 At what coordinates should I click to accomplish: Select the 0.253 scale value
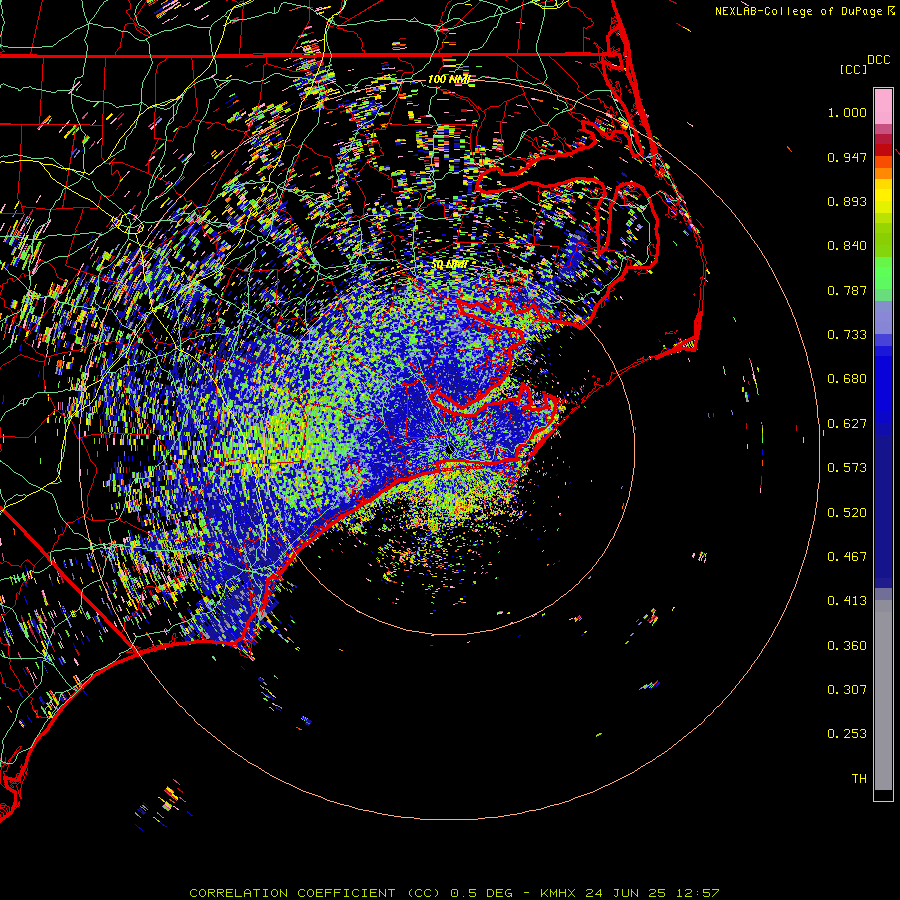point(847,734)
